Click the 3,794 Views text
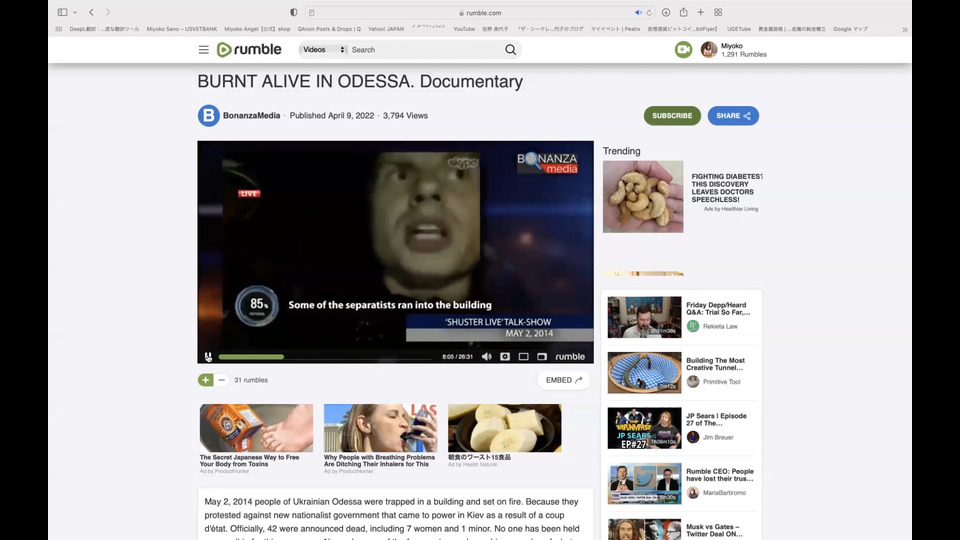This screenshot has width=960, height=540. pos(405,116)
